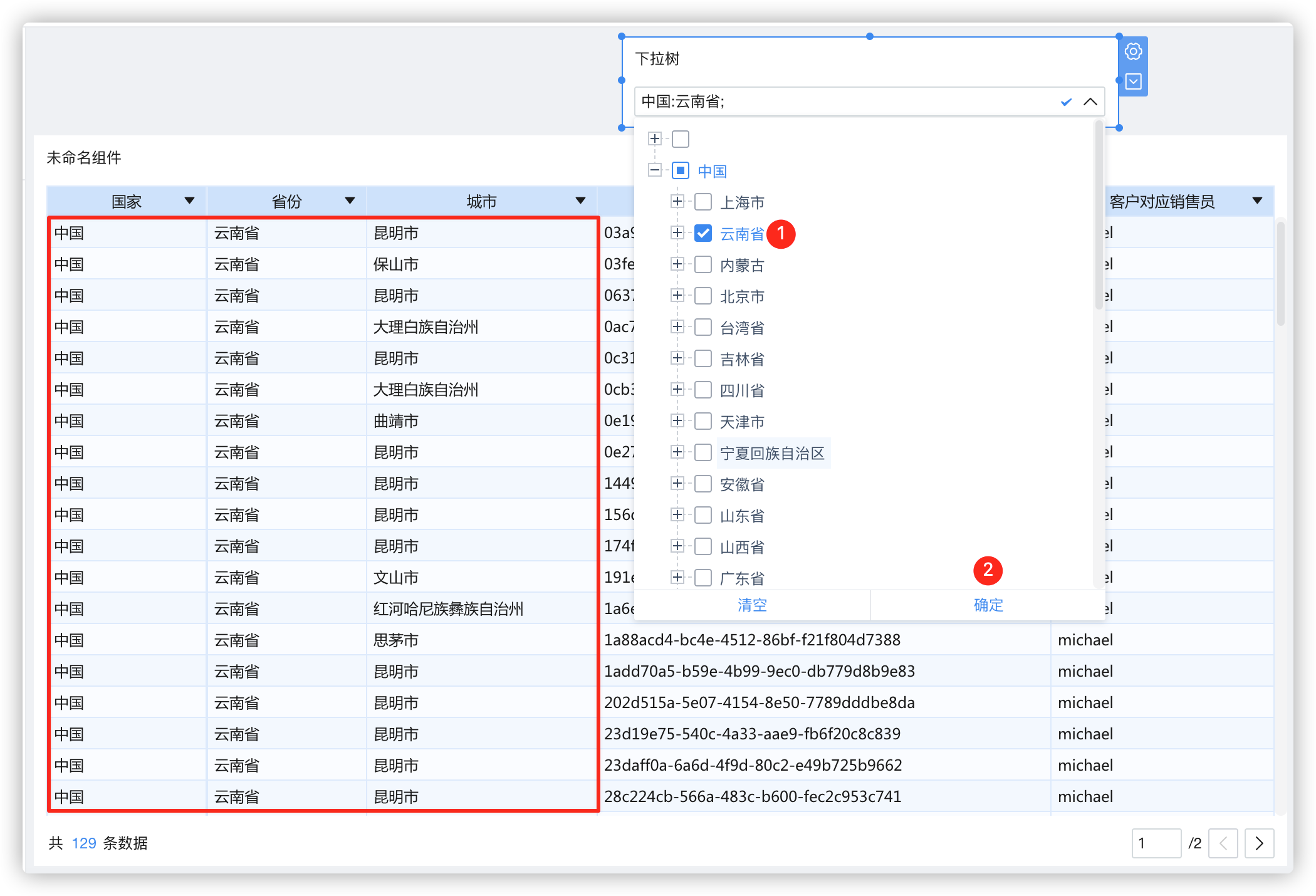Open filter arrow on 国家 column

click(189, 201)
